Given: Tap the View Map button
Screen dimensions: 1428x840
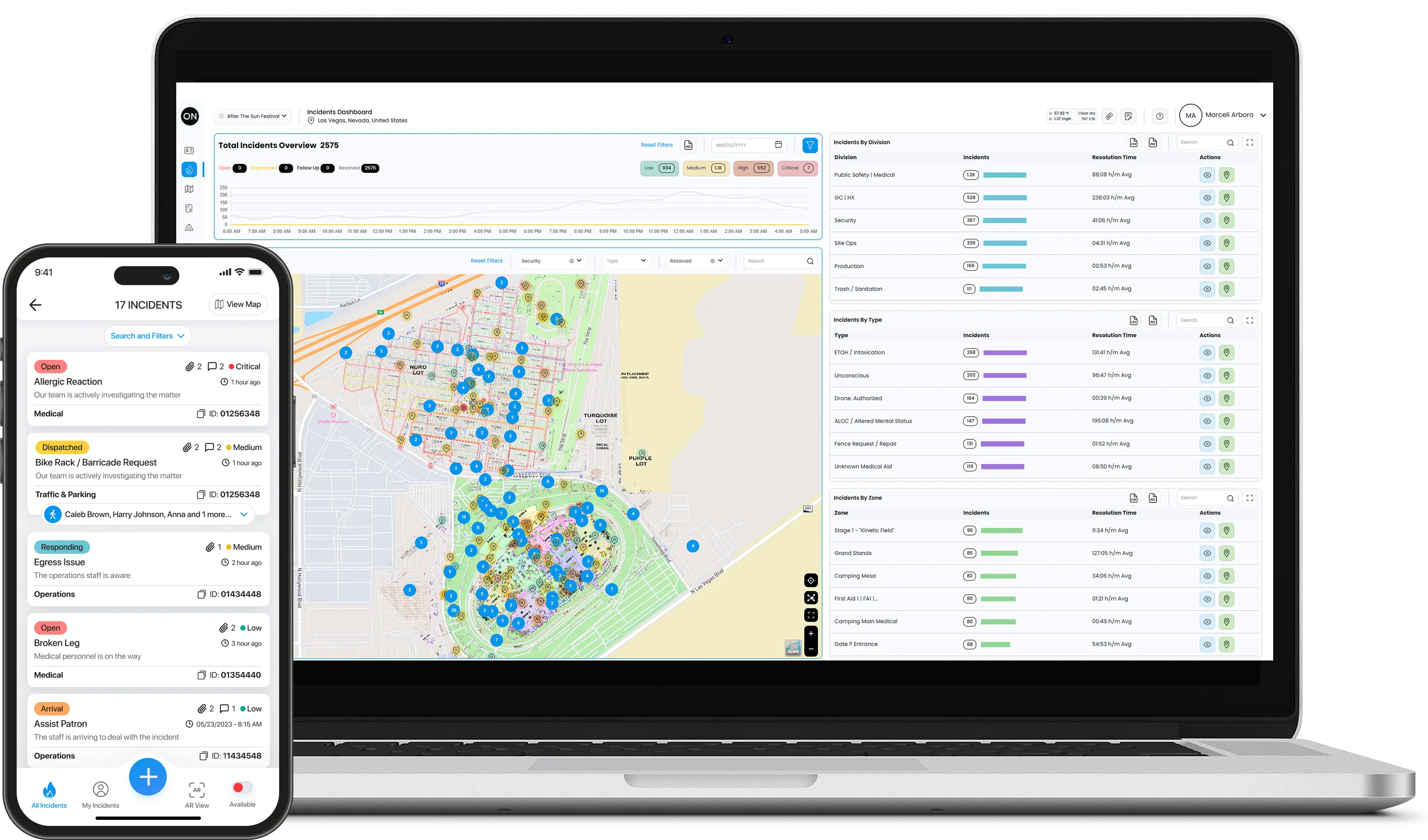Looking at the screenshot, I should (238, 304).
